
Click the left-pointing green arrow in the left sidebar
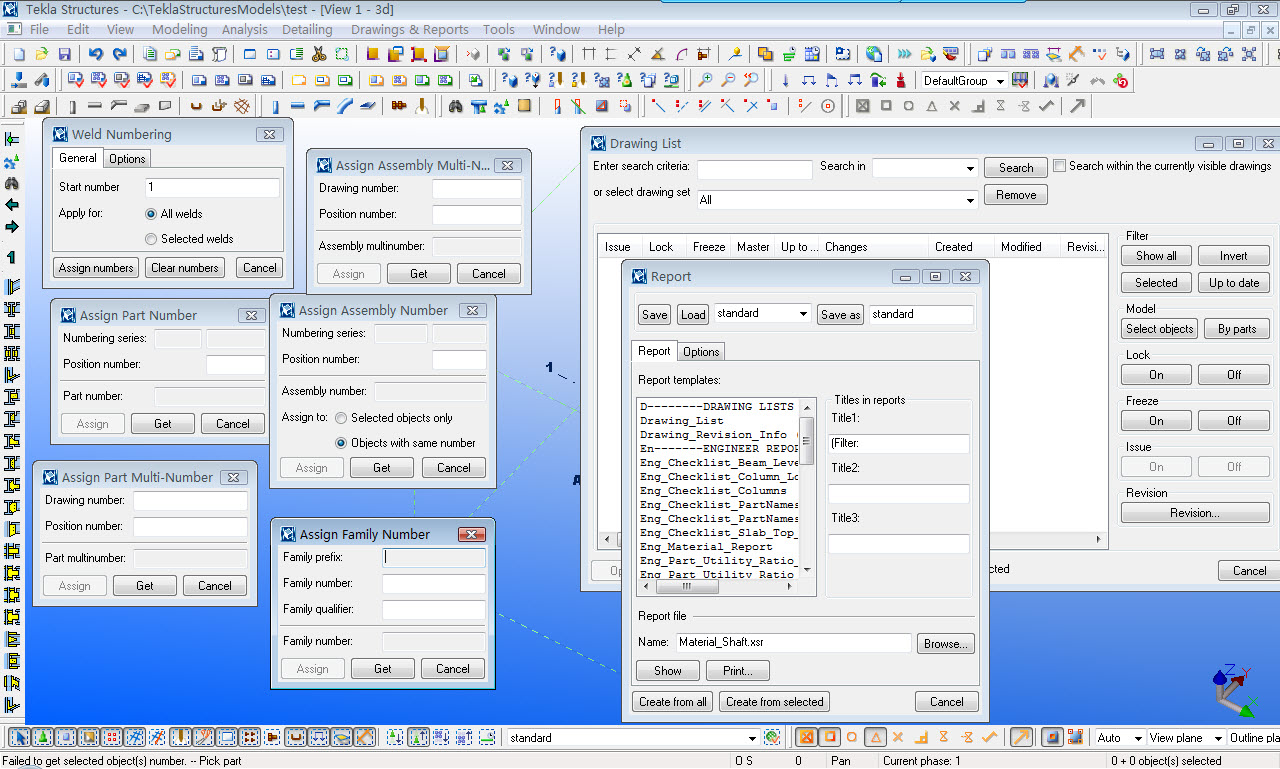click(x=12, y=205)
